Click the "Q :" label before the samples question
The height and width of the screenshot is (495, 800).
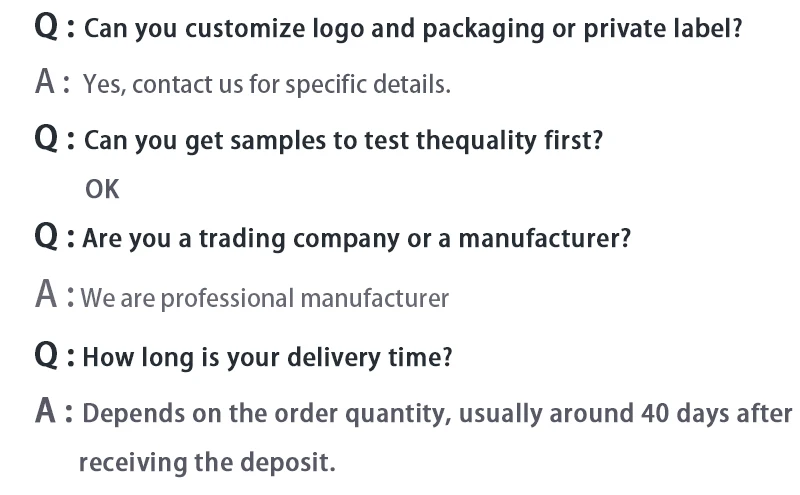(x=54, y=139)
